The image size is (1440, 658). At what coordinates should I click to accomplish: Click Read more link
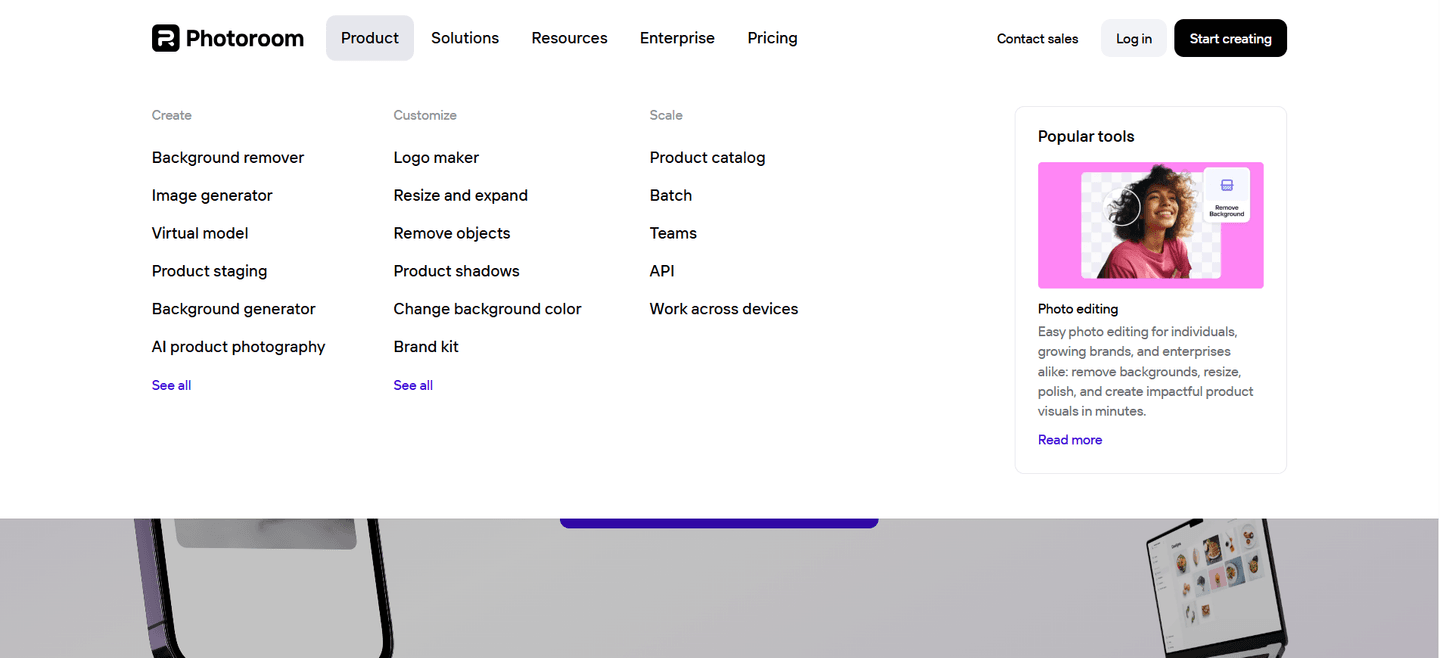pyautogui.click(x=1070, y=440)
